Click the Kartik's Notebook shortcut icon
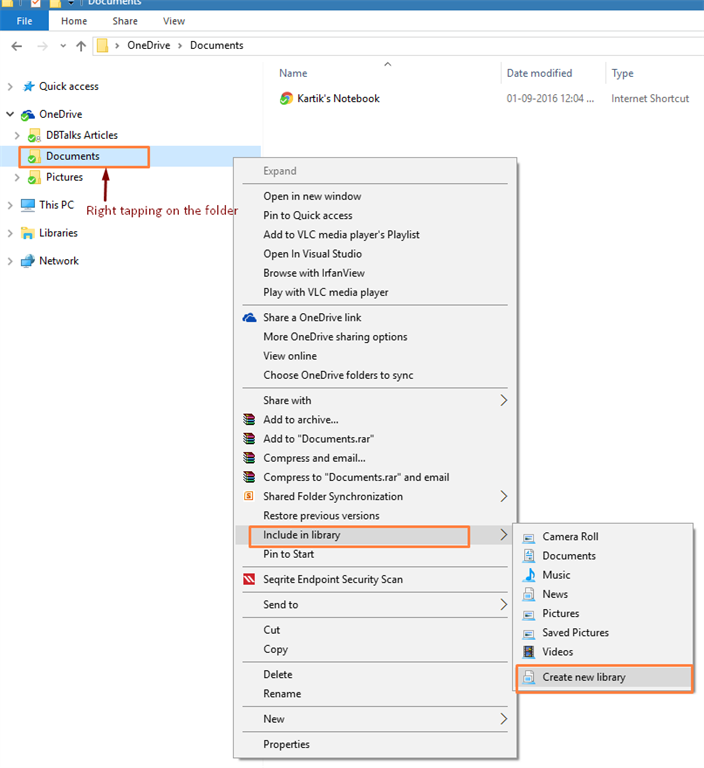Screen dimensions: 704x768 coord(287,99)
